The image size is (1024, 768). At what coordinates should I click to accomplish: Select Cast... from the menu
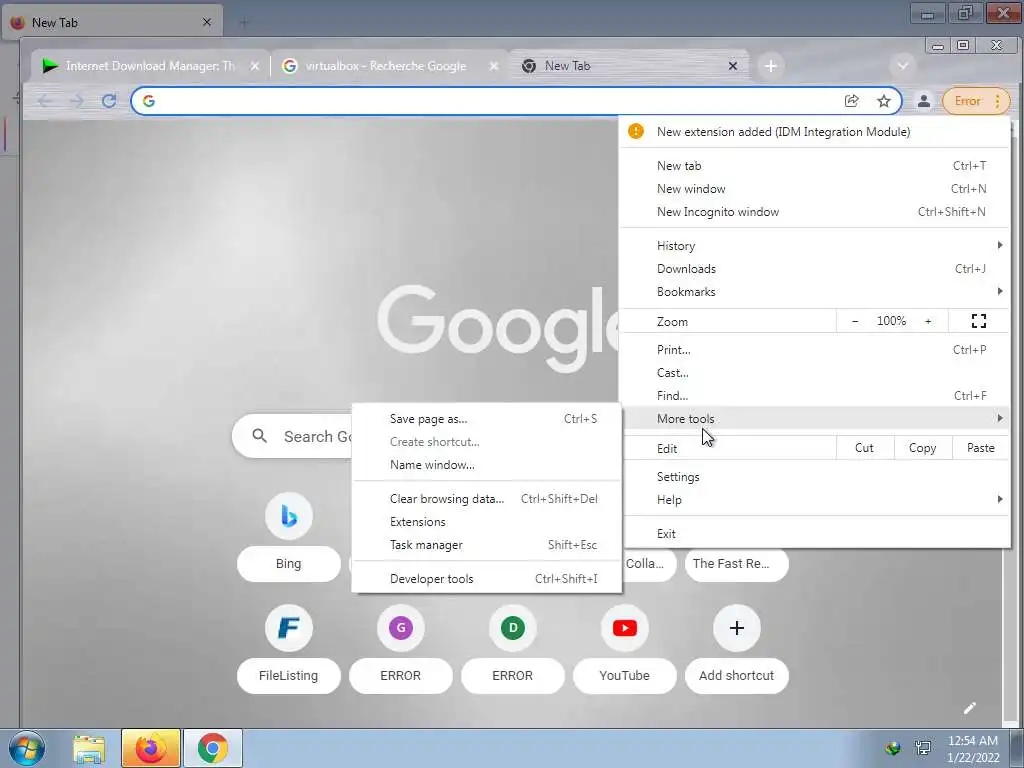(x=814, y=372)
